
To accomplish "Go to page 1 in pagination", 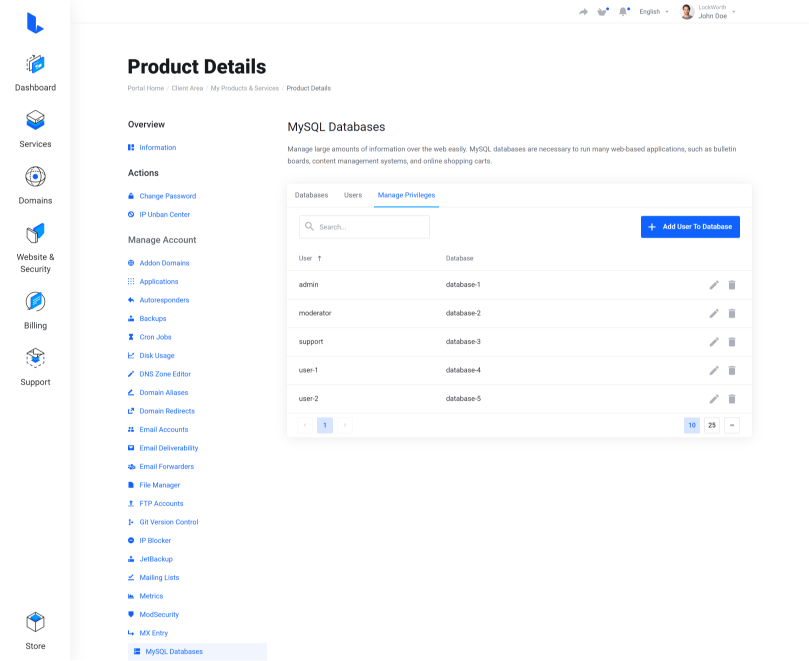I will point(325,425).
